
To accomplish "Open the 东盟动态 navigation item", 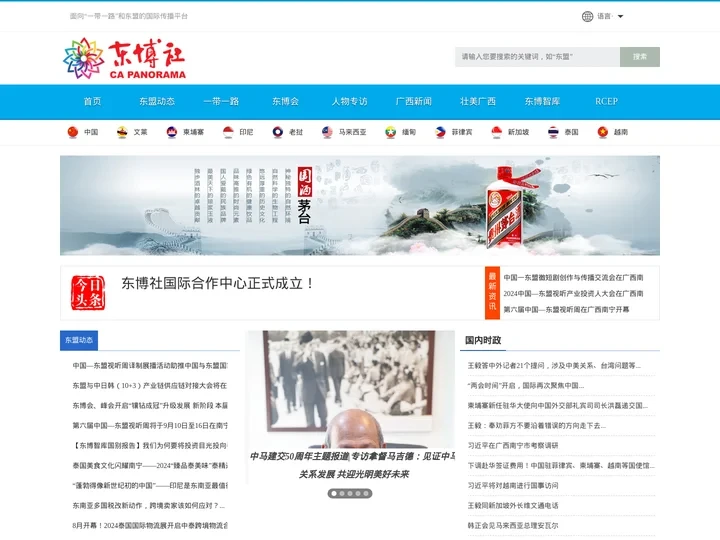I will tap(157, 101).
